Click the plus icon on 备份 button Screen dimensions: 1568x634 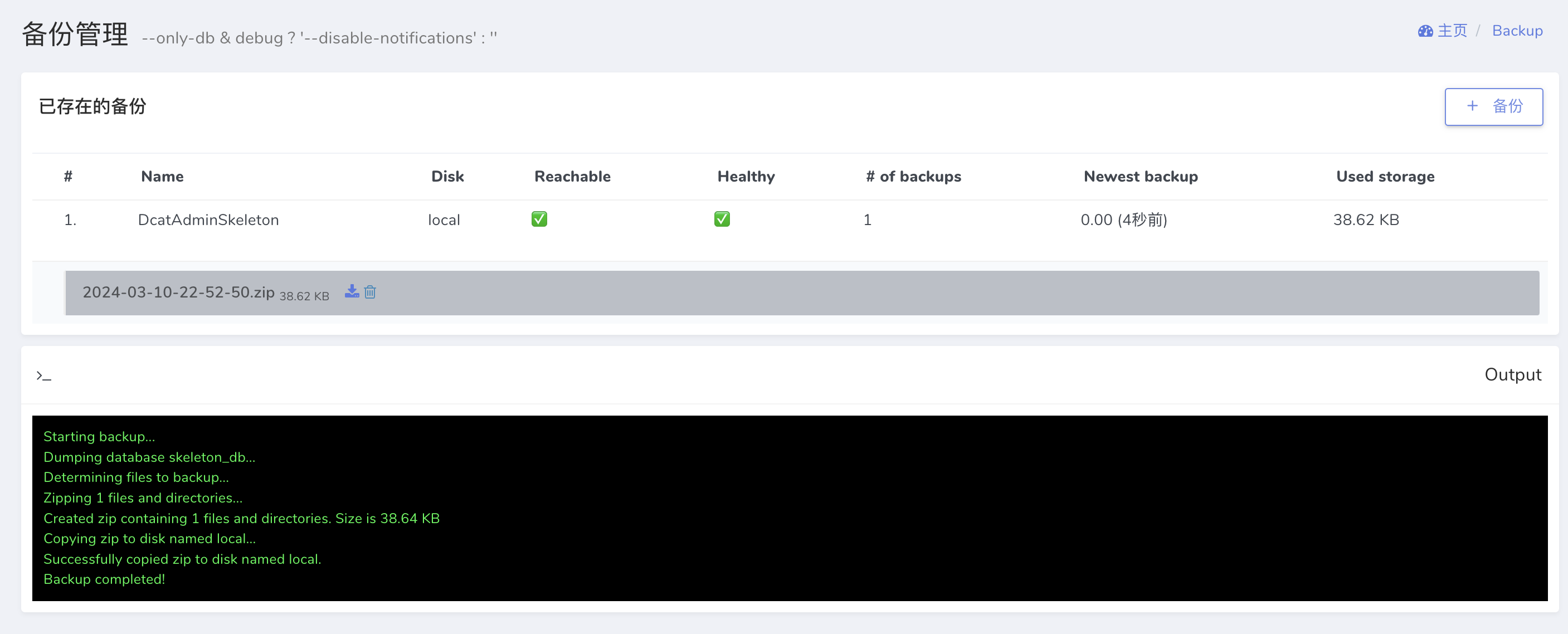[x=1472, y=106]
